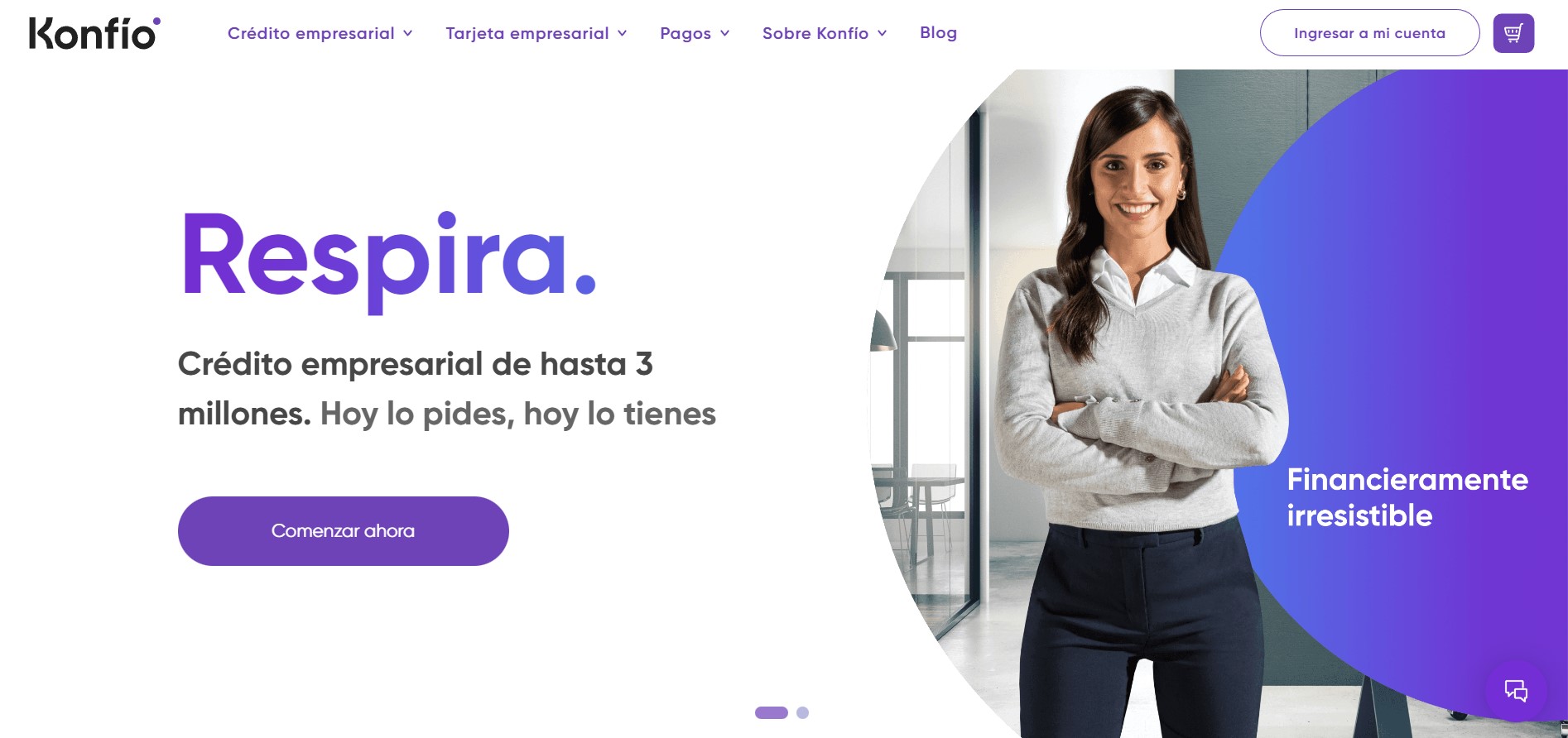Open the Pagos menu label
Viewport: 1568px width, 738px height.
(x=685, y=33)
